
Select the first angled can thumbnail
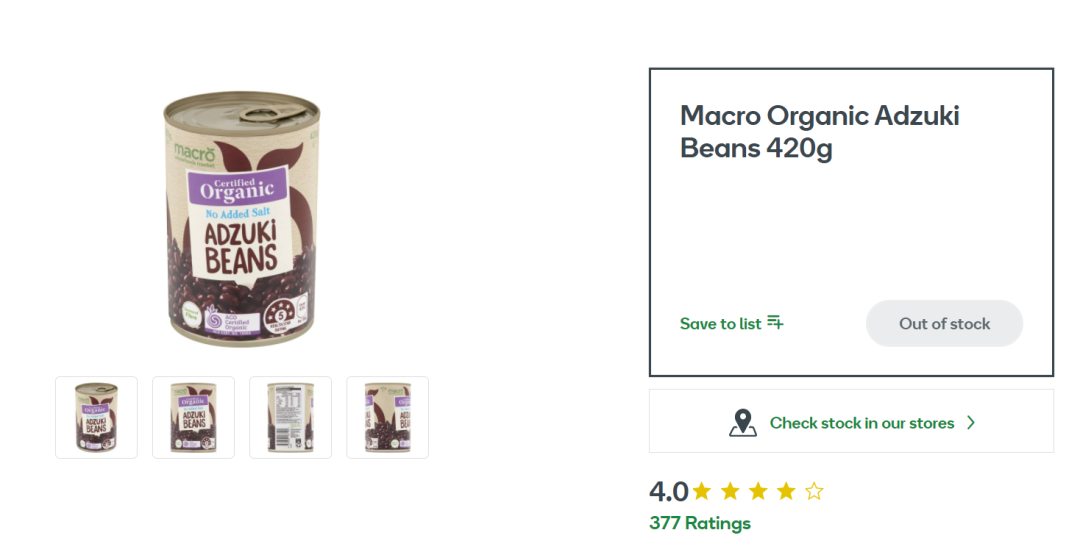tap(96, 417)
